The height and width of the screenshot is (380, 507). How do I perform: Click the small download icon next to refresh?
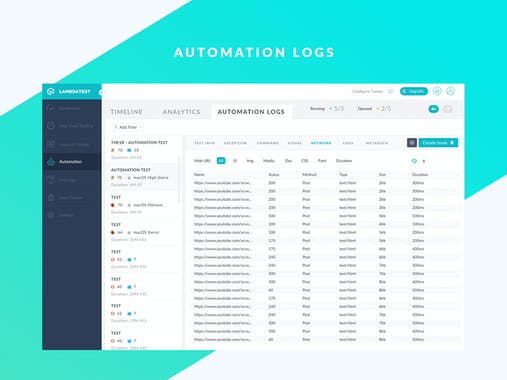point(424,161)
